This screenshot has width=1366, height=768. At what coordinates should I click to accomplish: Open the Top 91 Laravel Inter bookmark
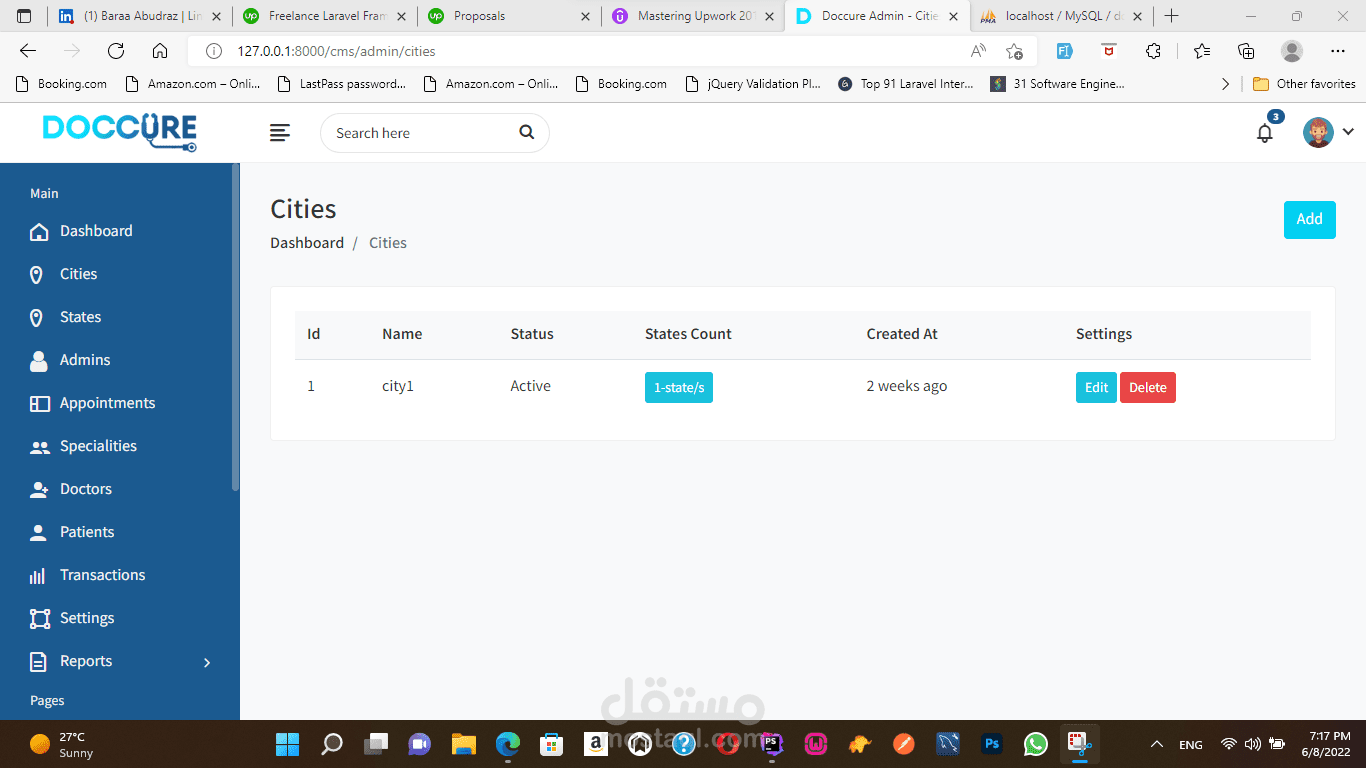point(905,84)
